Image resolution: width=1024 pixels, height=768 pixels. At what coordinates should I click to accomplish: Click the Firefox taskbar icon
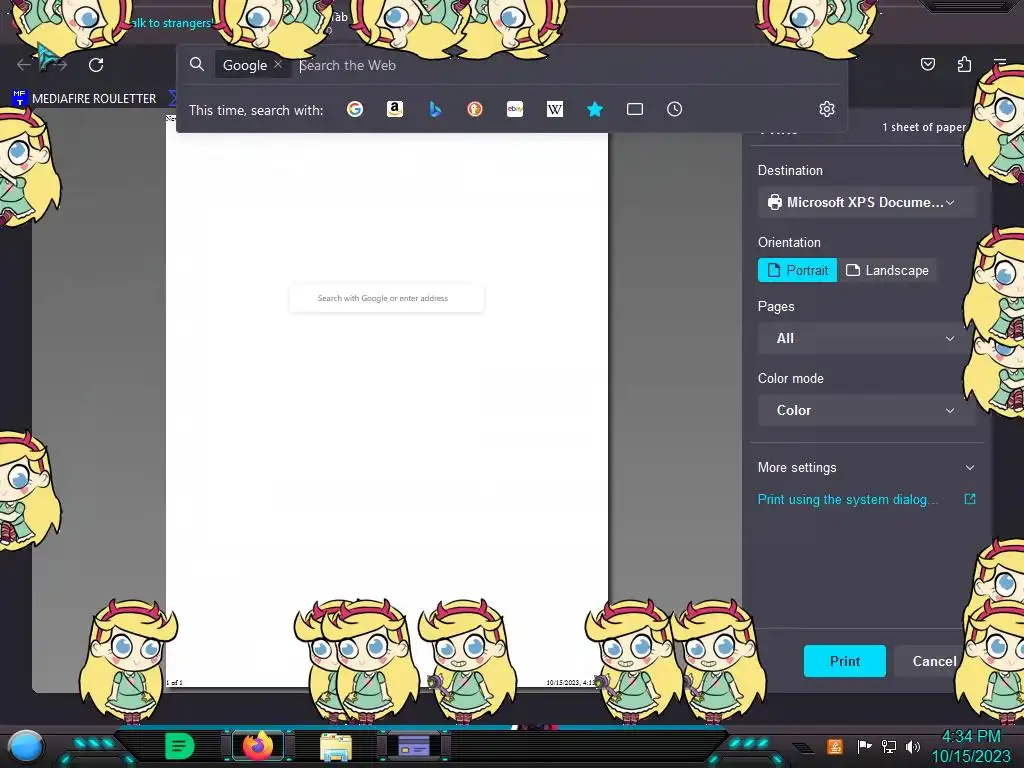click(x=257, y=746)
